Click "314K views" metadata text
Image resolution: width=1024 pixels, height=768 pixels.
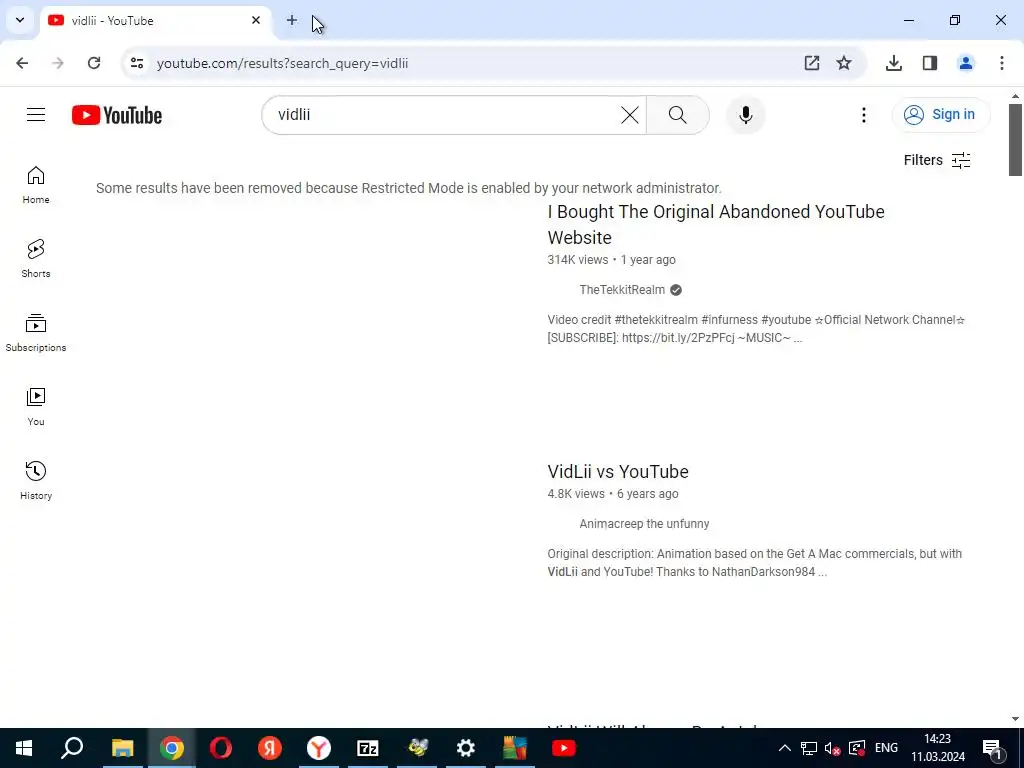(577, 260)
